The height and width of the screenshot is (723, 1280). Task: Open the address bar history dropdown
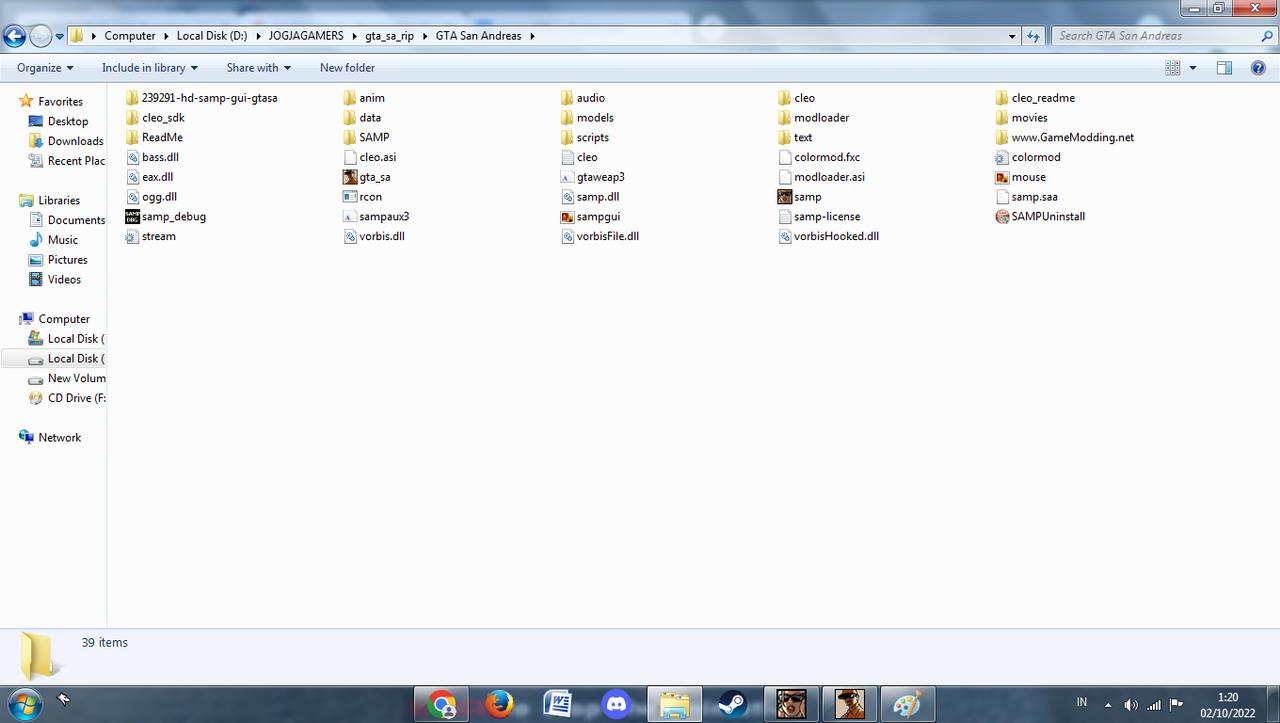1013,36
